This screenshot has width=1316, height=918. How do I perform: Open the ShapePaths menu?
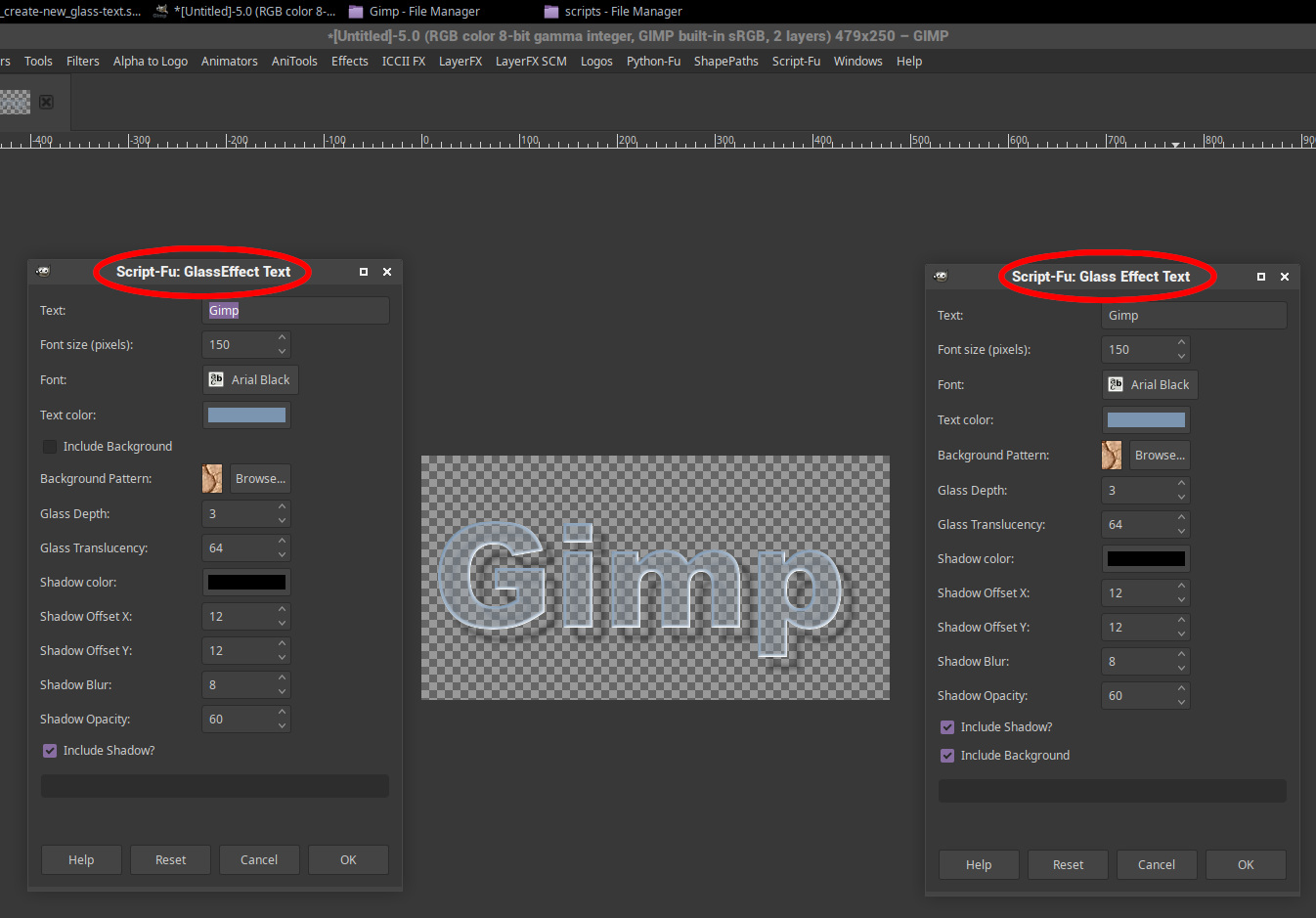726,61
